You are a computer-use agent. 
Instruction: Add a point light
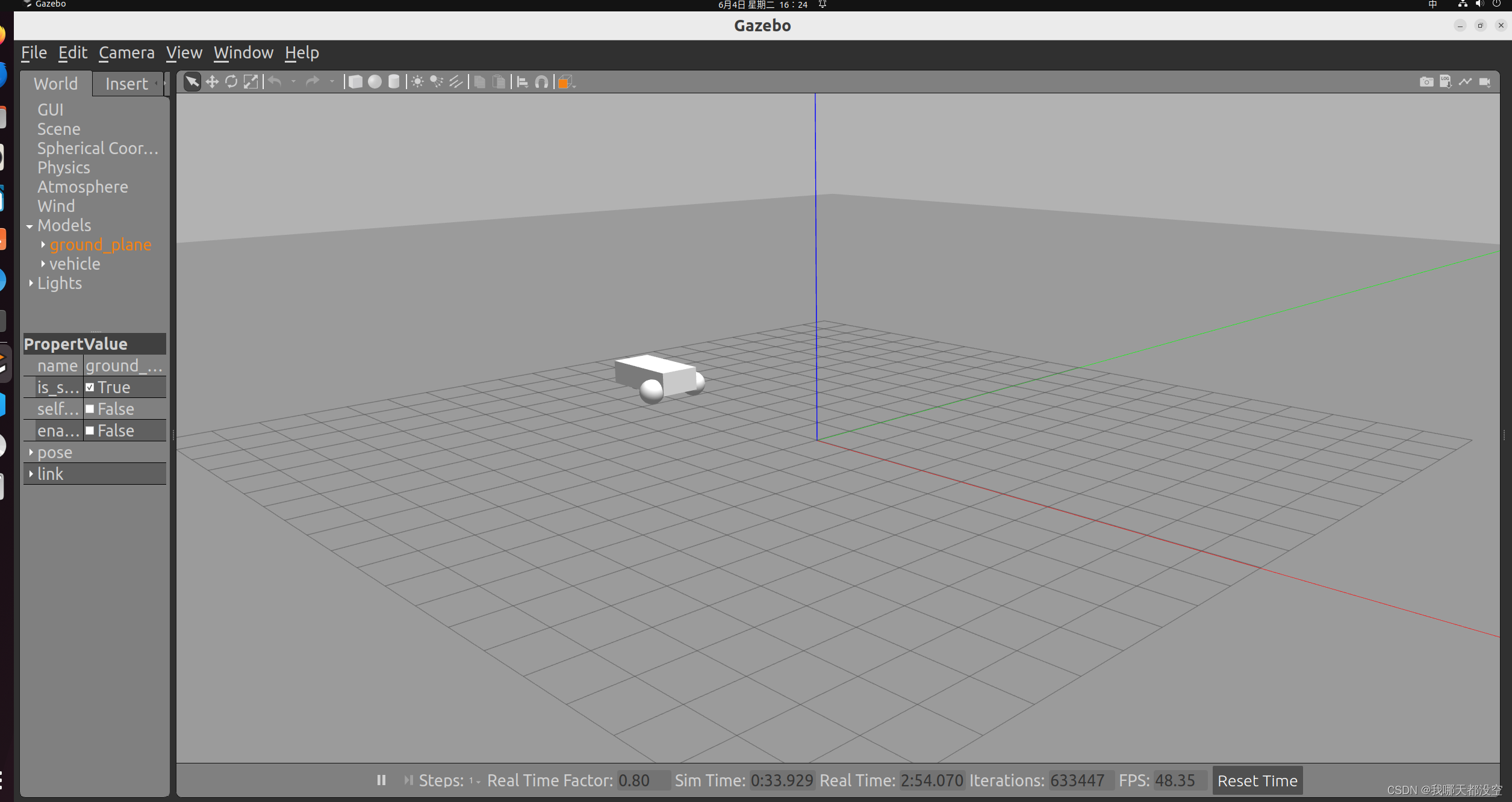(x=417, y=82)
